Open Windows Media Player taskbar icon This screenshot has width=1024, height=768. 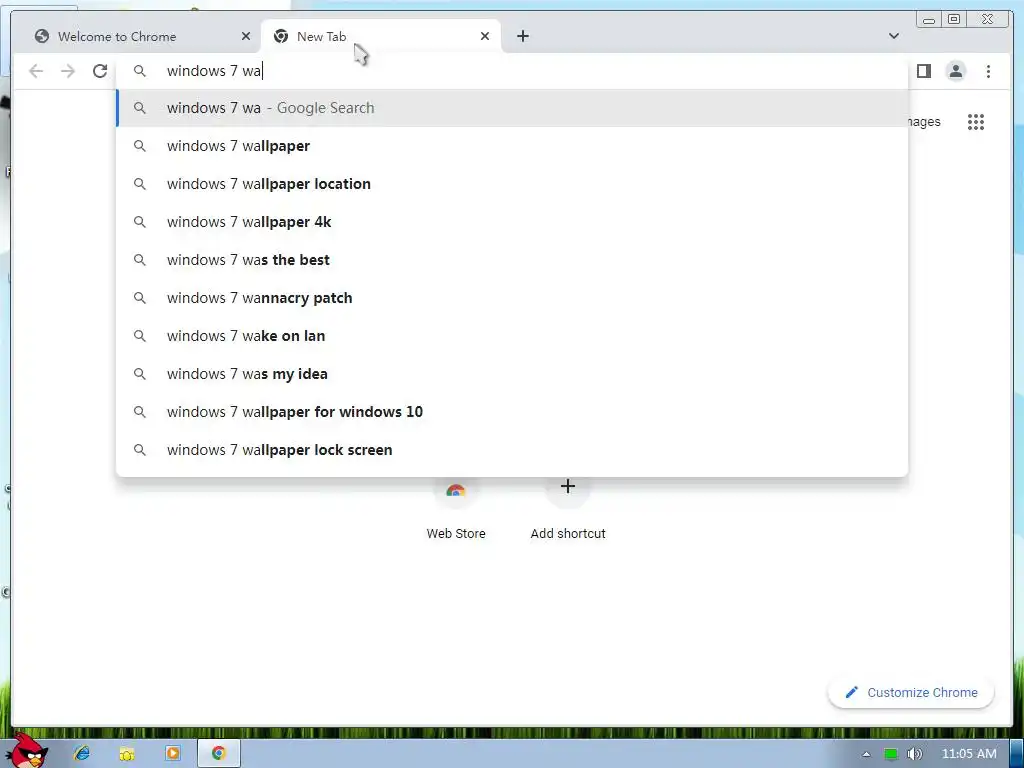[x=173, y=754]
